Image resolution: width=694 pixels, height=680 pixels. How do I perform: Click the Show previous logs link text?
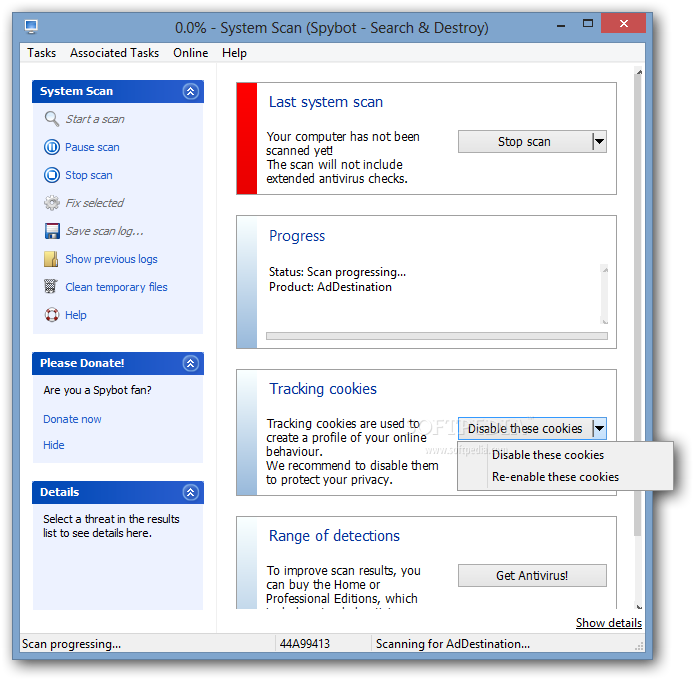111,259
